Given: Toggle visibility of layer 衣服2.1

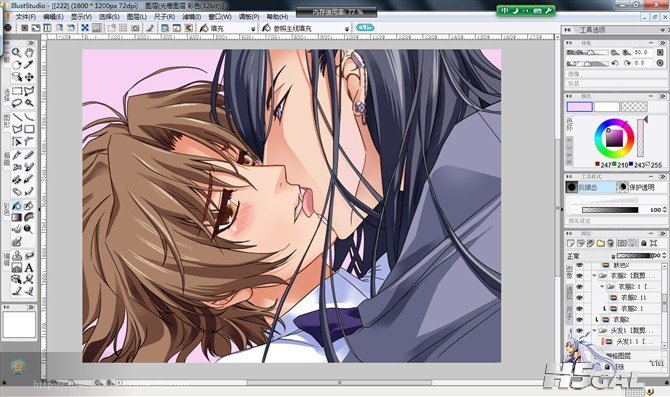Looking at the screenshot, I should coord(580,309).
